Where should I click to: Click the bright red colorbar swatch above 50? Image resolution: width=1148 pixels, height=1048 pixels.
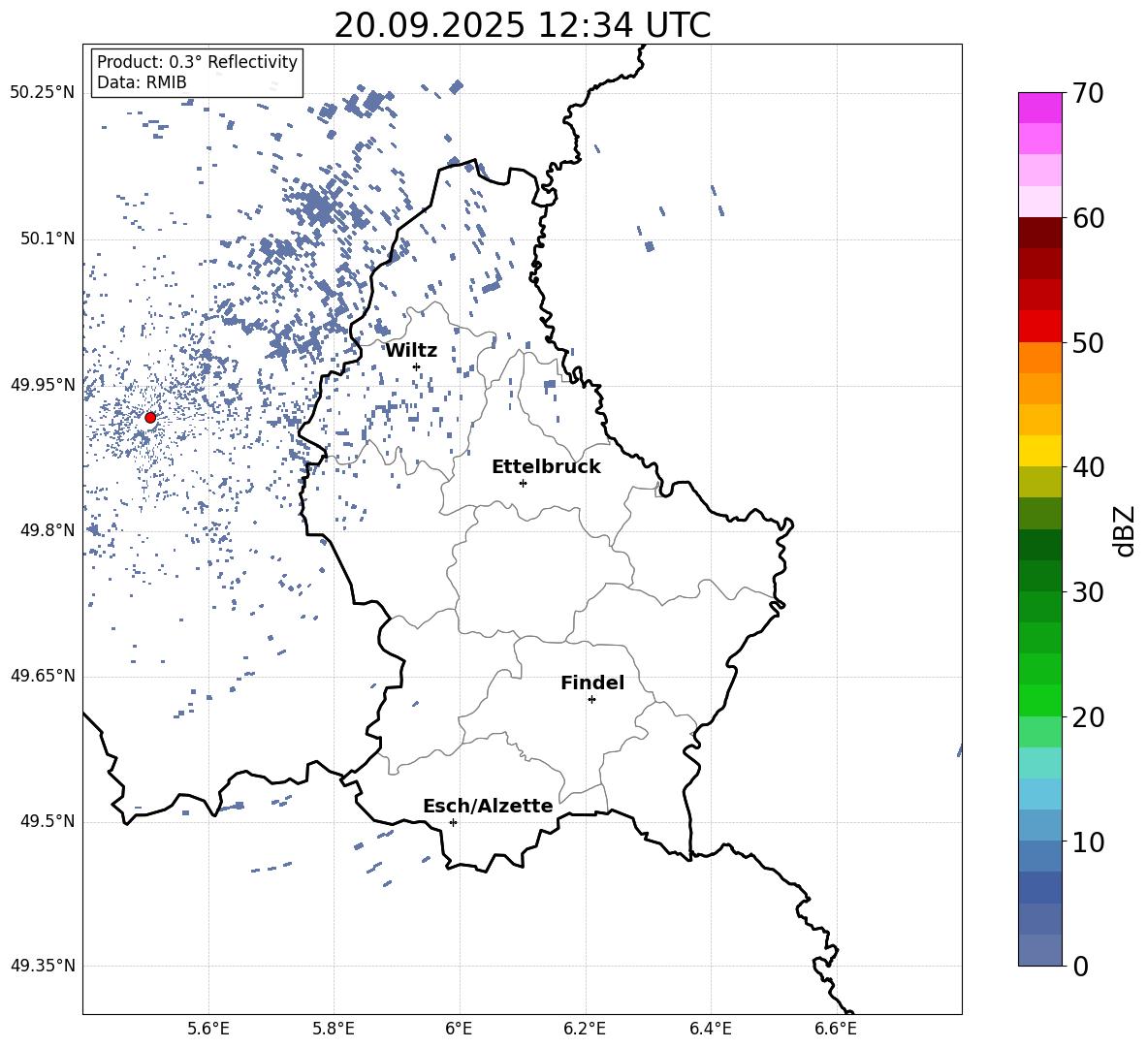(1040, 327)
